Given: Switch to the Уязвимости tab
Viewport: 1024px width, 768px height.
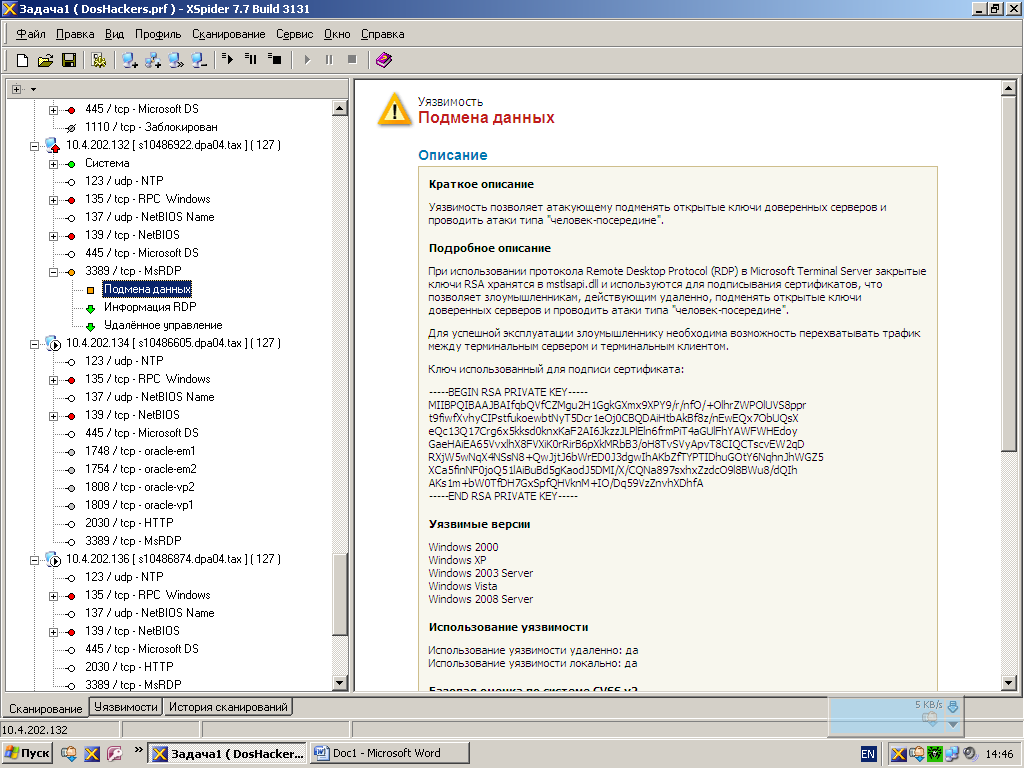Looking at the screenshot, I should [x=125, y=707].
